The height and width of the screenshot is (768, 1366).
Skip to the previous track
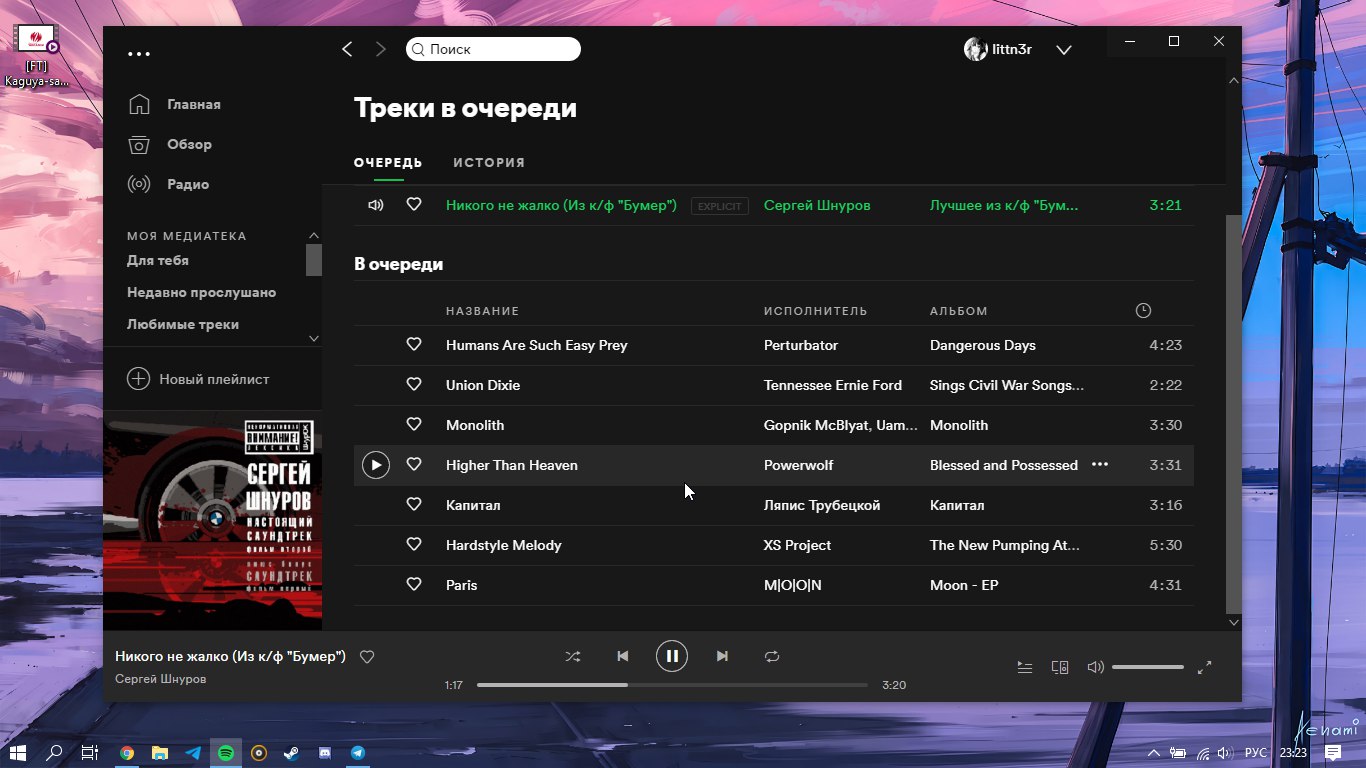(x=623, y=657)
